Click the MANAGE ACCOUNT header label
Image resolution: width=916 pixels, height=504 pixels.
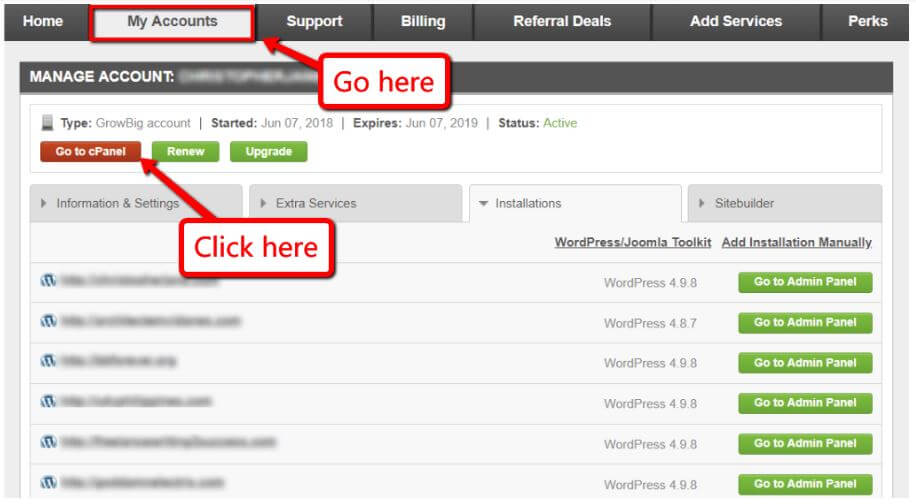[102, 77]
